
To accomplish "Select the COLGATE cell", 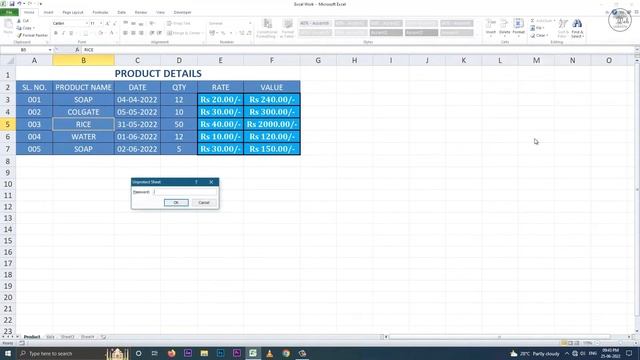I will tap(83, 112).
